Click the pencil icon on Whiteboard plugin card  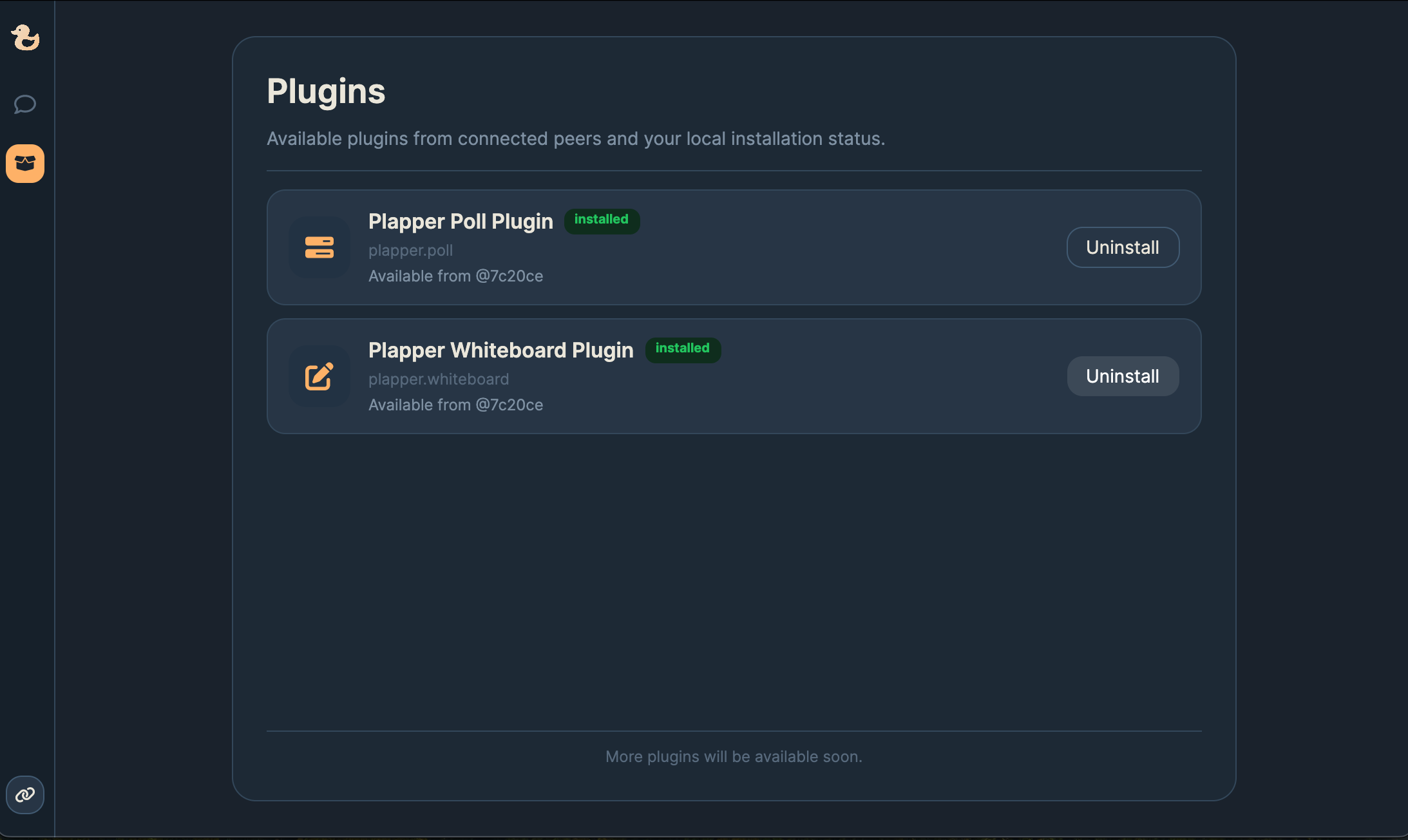pos(319,376)
